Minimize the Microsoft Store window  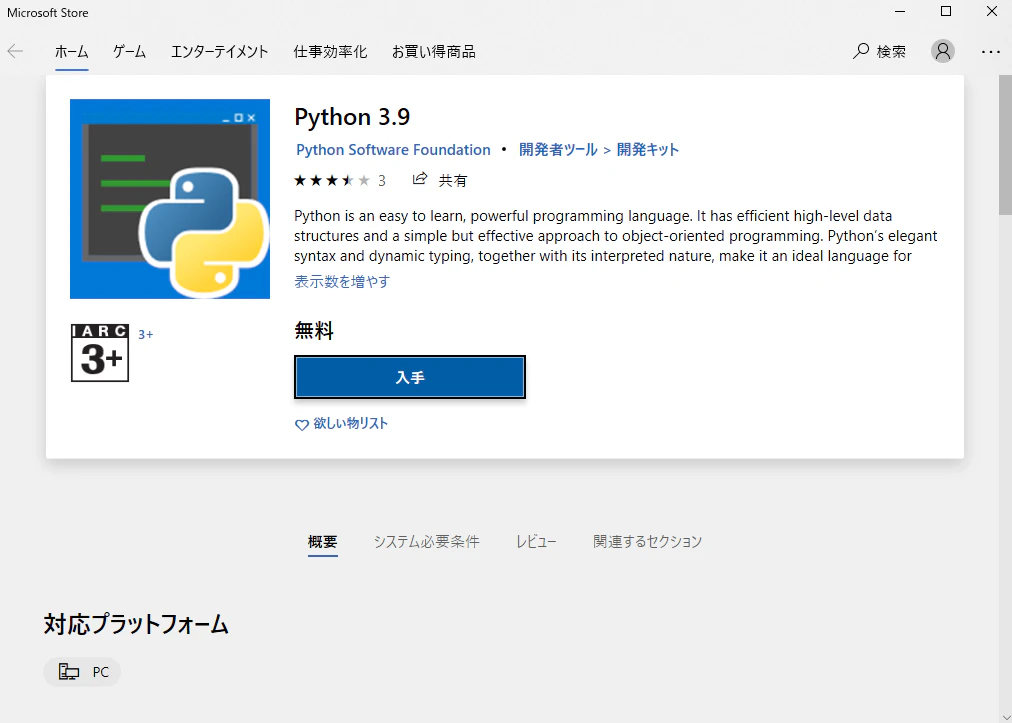click(900, 12)
